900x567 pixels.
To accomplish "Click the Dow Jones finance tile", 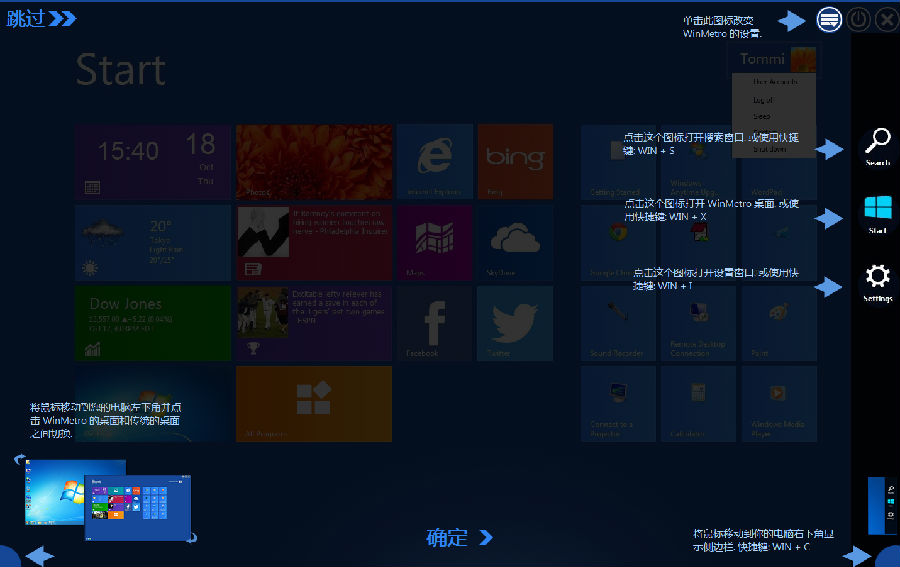I will click(152, 323).
